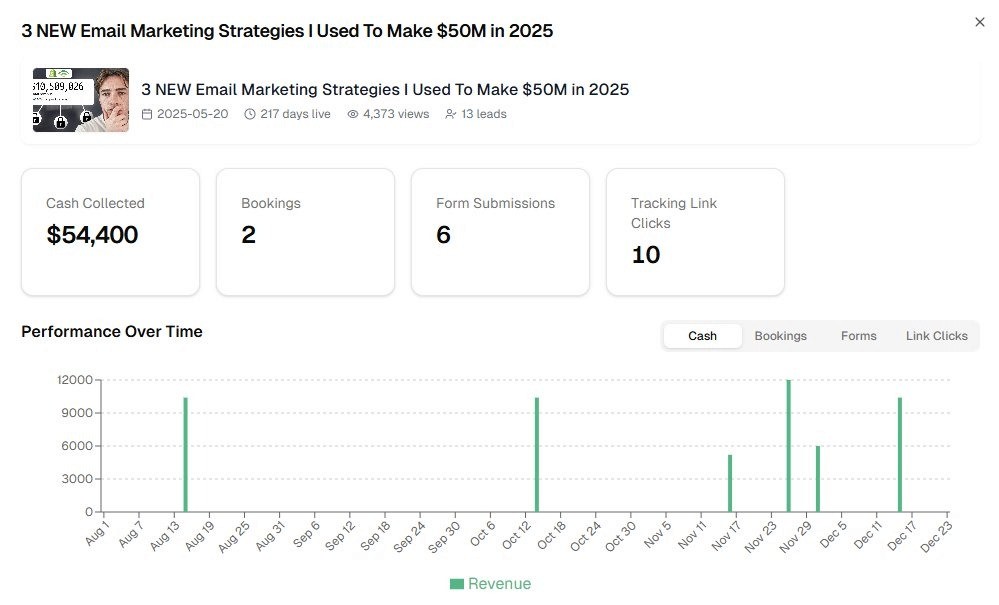Open the Bookings metric card
The height and width of the screenshot is (605, 999).
tap(305, 232)
